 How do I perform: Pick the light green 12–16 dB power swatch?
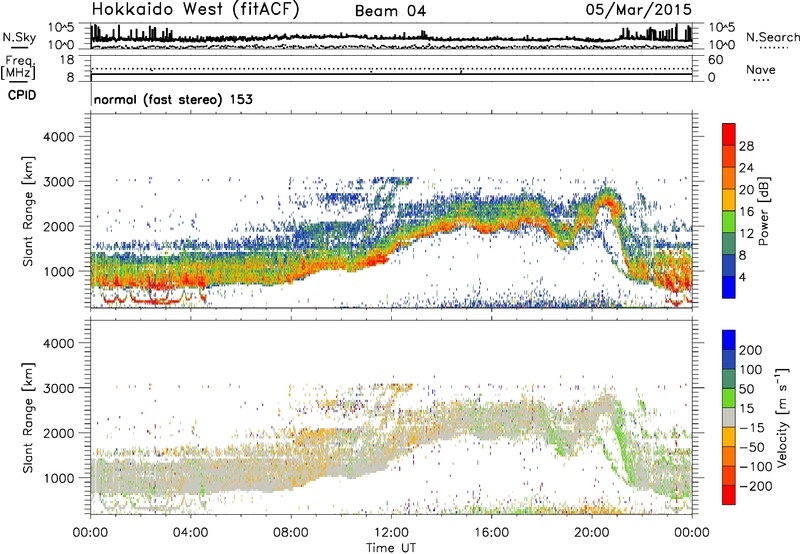point(729,222)
